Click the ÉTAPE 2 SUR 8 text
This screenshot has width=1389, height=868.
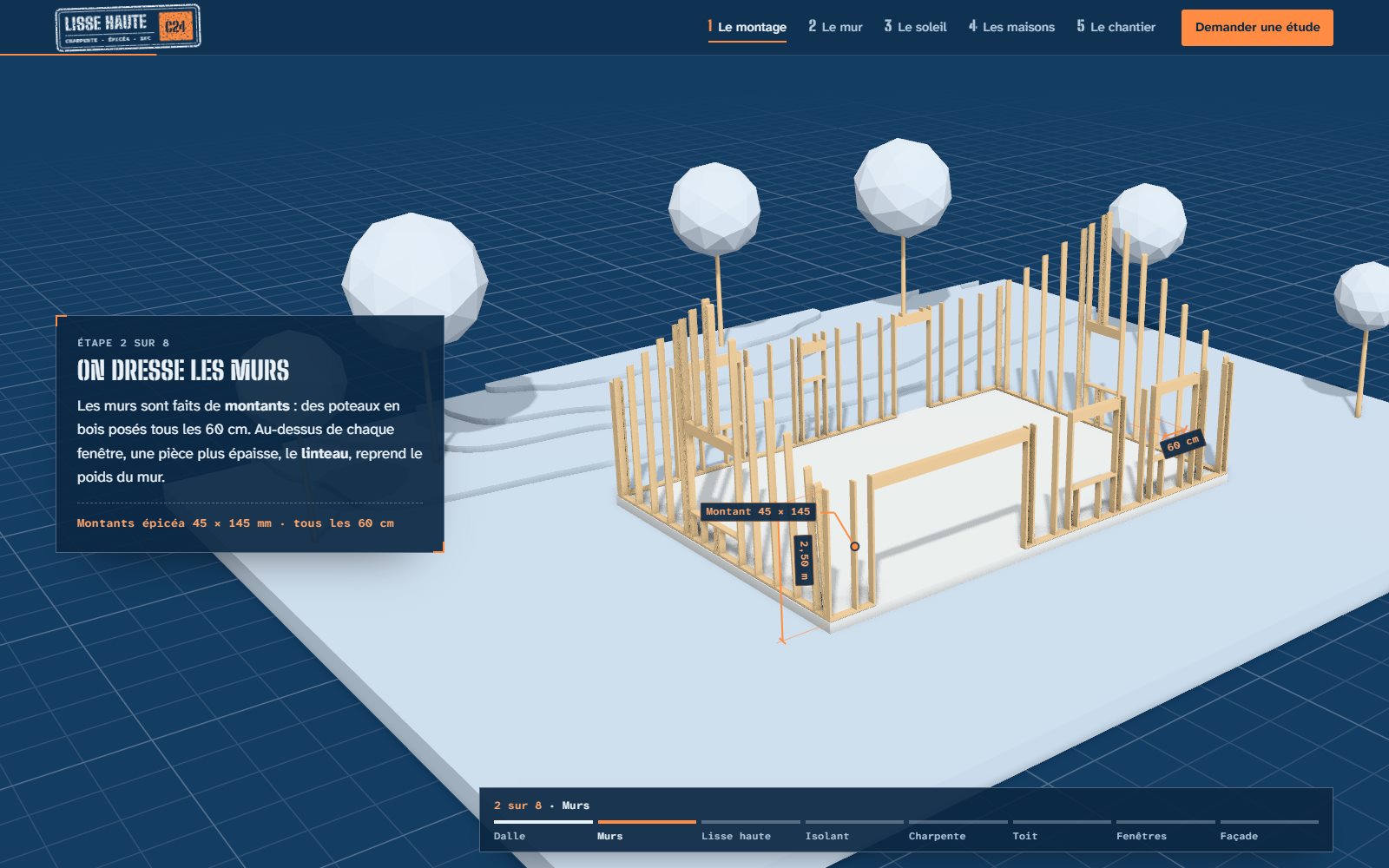click(123, 343)
